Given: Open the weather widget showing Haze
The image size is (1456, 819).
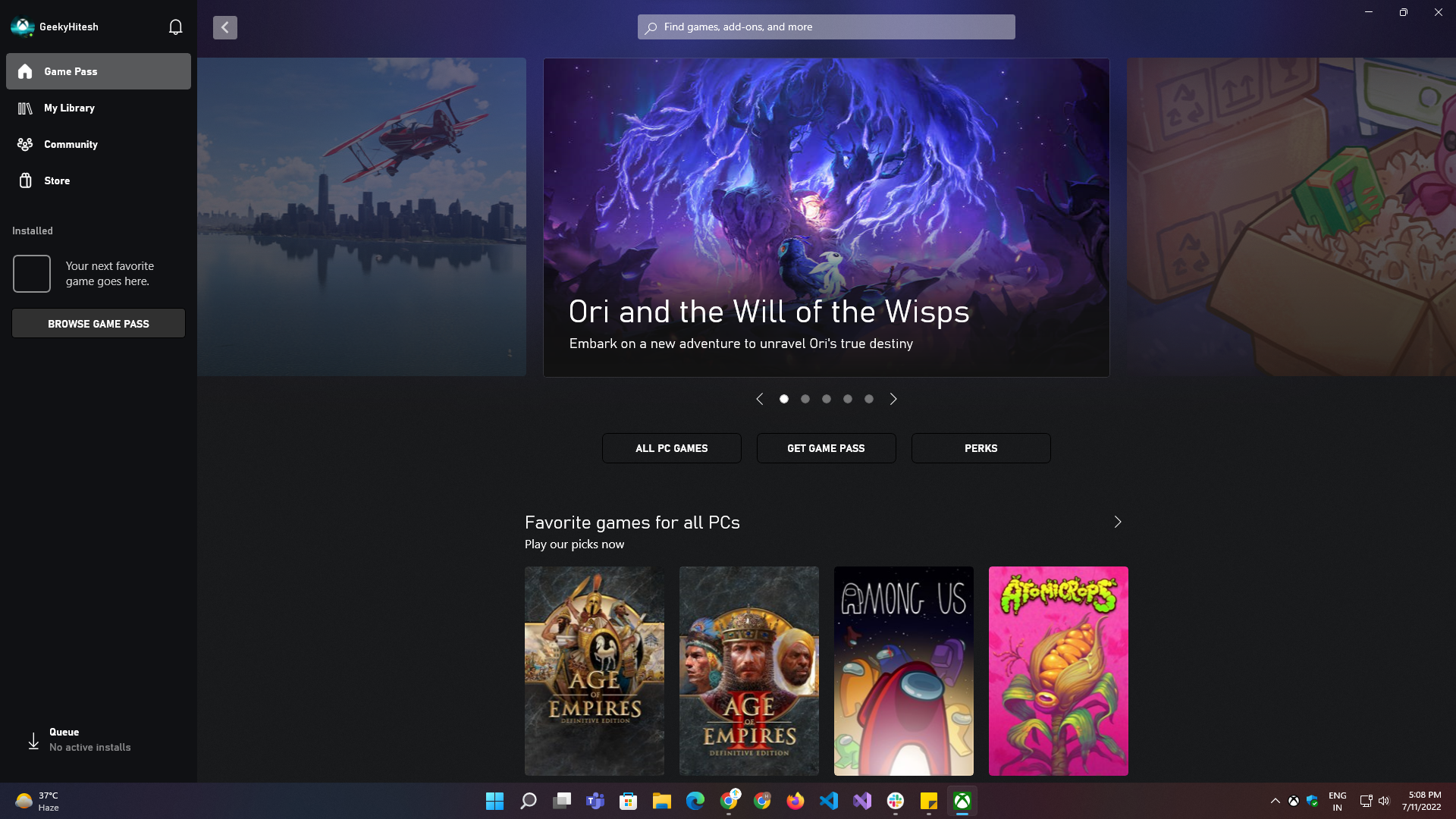Looking at the screenshot, I should pos(38,801).
